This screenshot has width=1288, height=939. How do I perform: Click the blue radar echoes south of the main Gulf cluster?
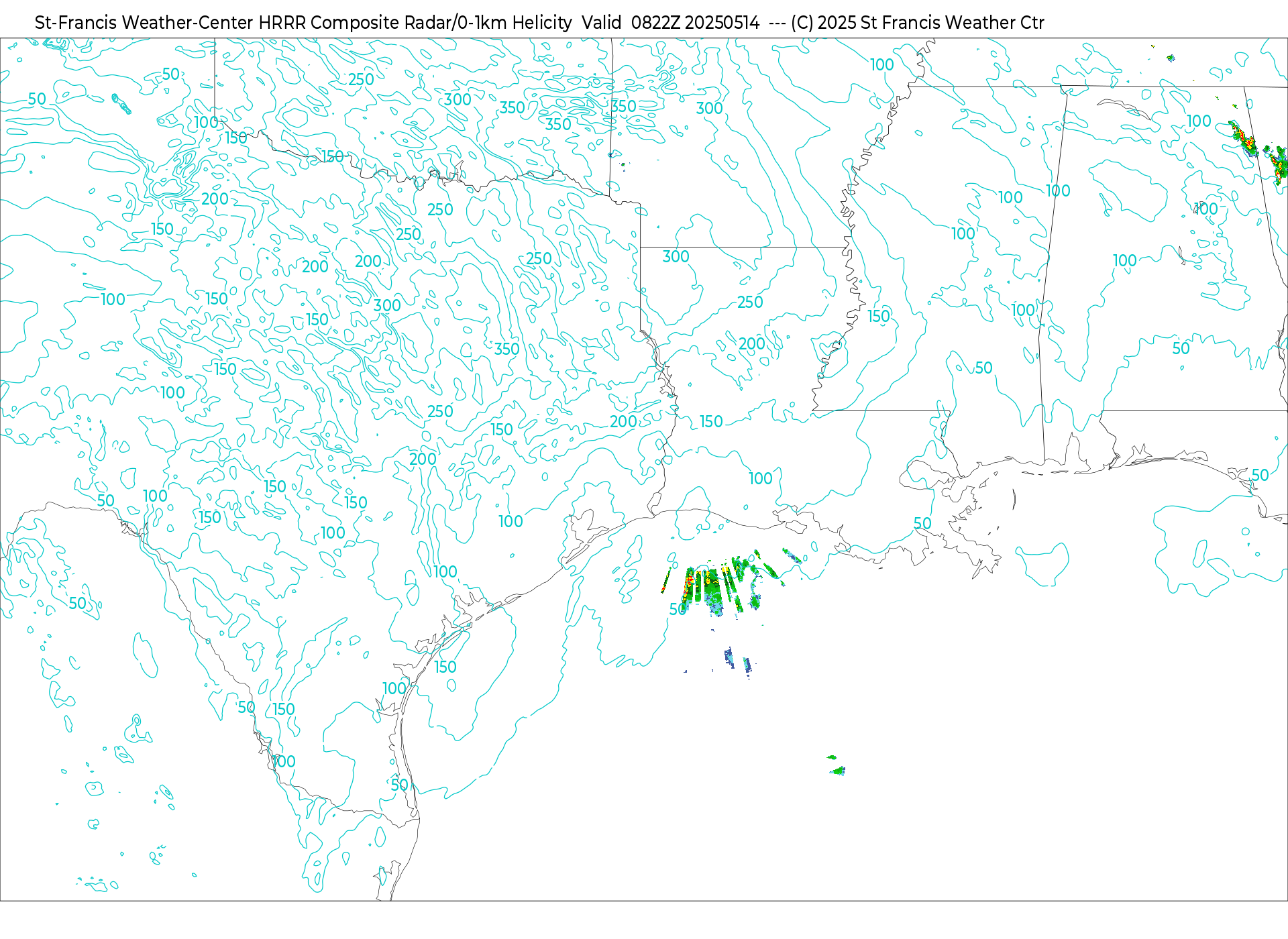pos(738,661)
